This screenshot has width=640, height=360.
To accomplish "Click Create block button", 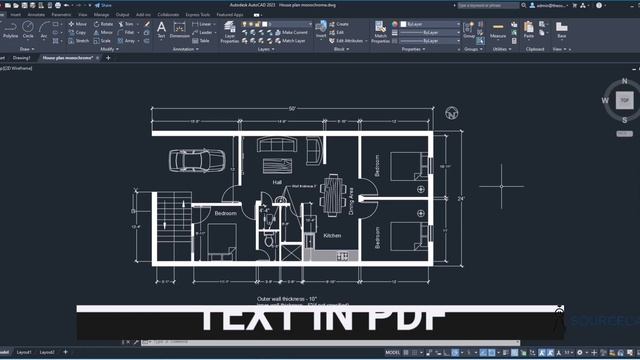I will pos(339,24).
